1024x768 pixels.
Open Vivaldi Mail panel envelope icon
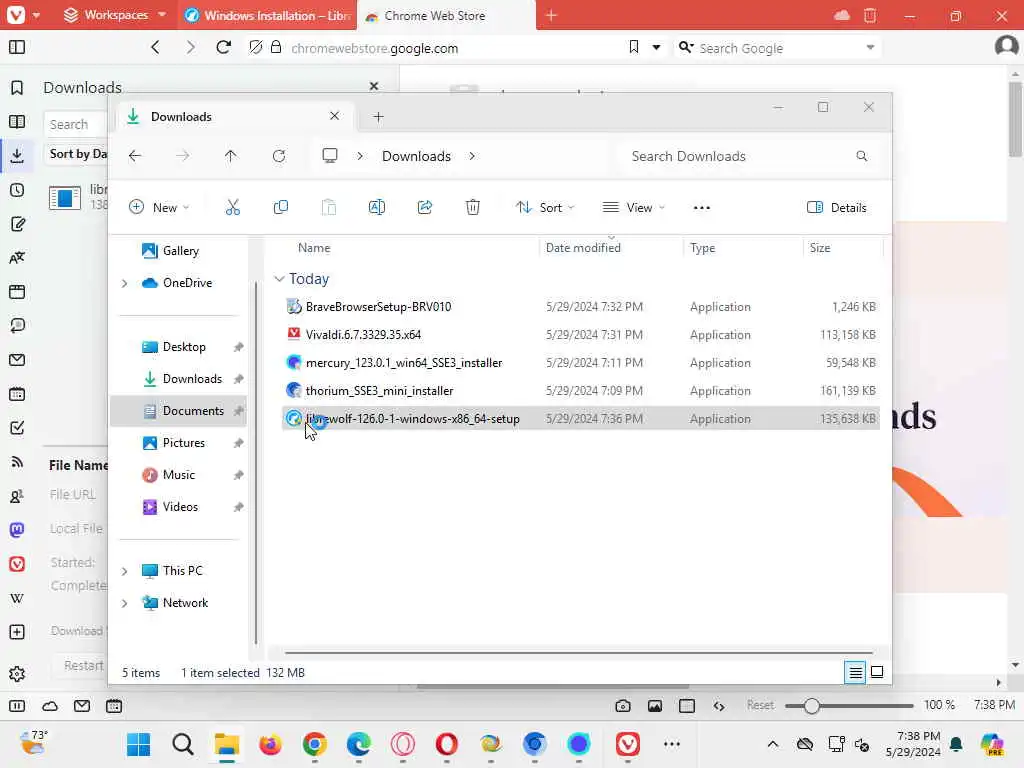(x=17, y=360)
